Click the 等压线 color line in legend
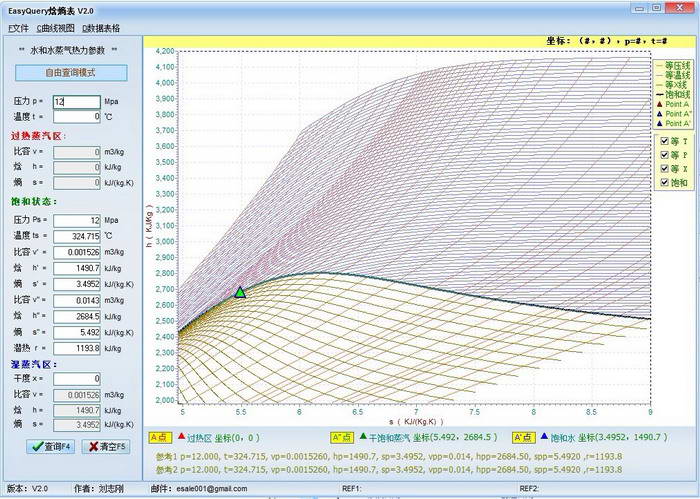The height and width of the screenshot is (499, 700). click(658, 63)
